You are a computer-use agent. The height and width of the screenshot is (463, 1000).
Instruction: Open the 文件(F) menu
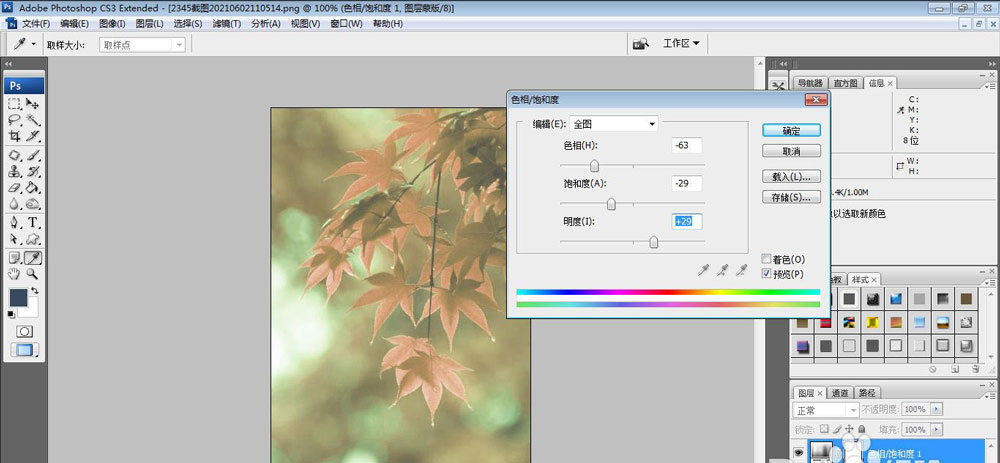(x=36, y=24)
